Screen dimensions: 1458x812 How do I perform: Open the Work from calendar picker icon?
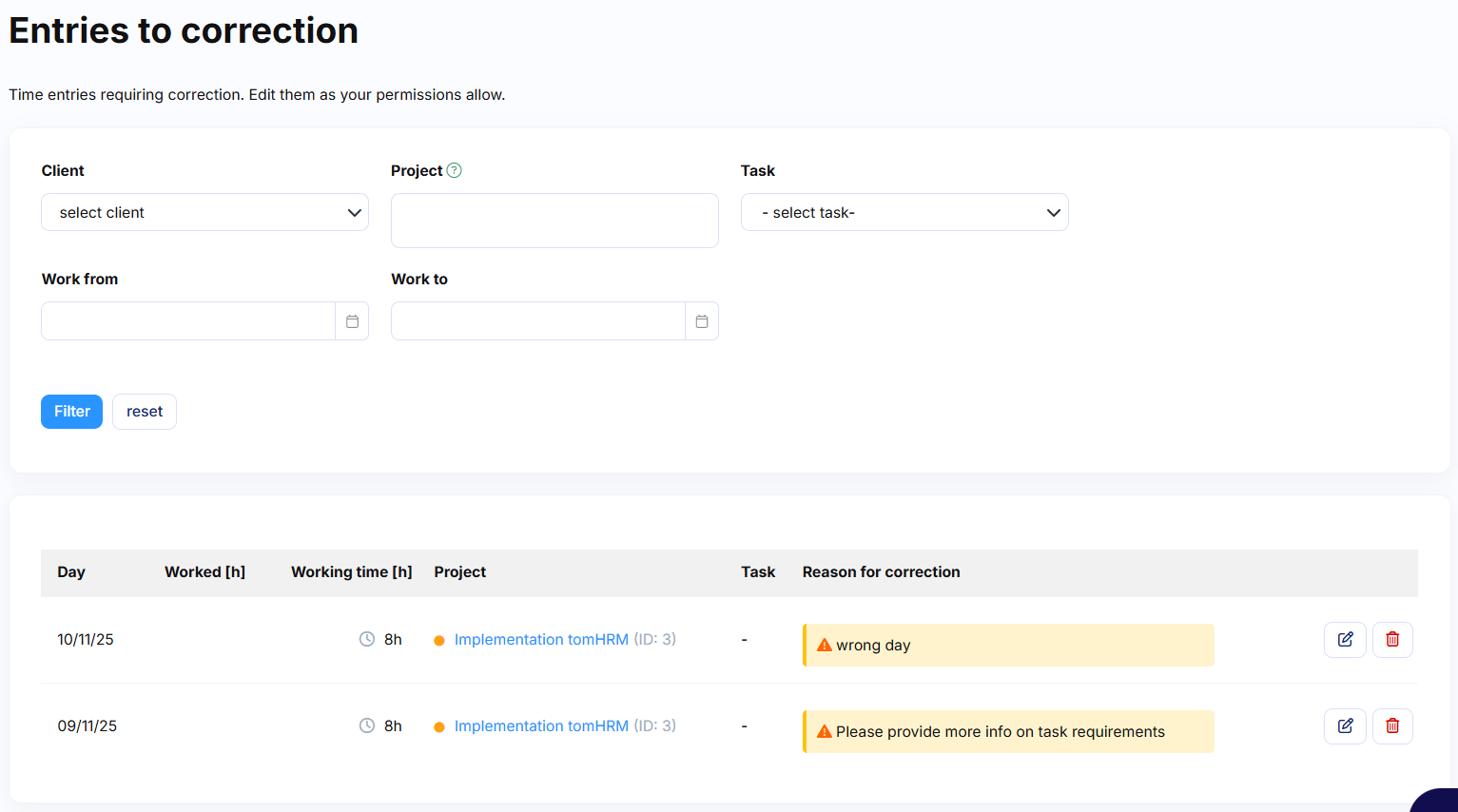(x=352, y=321)
